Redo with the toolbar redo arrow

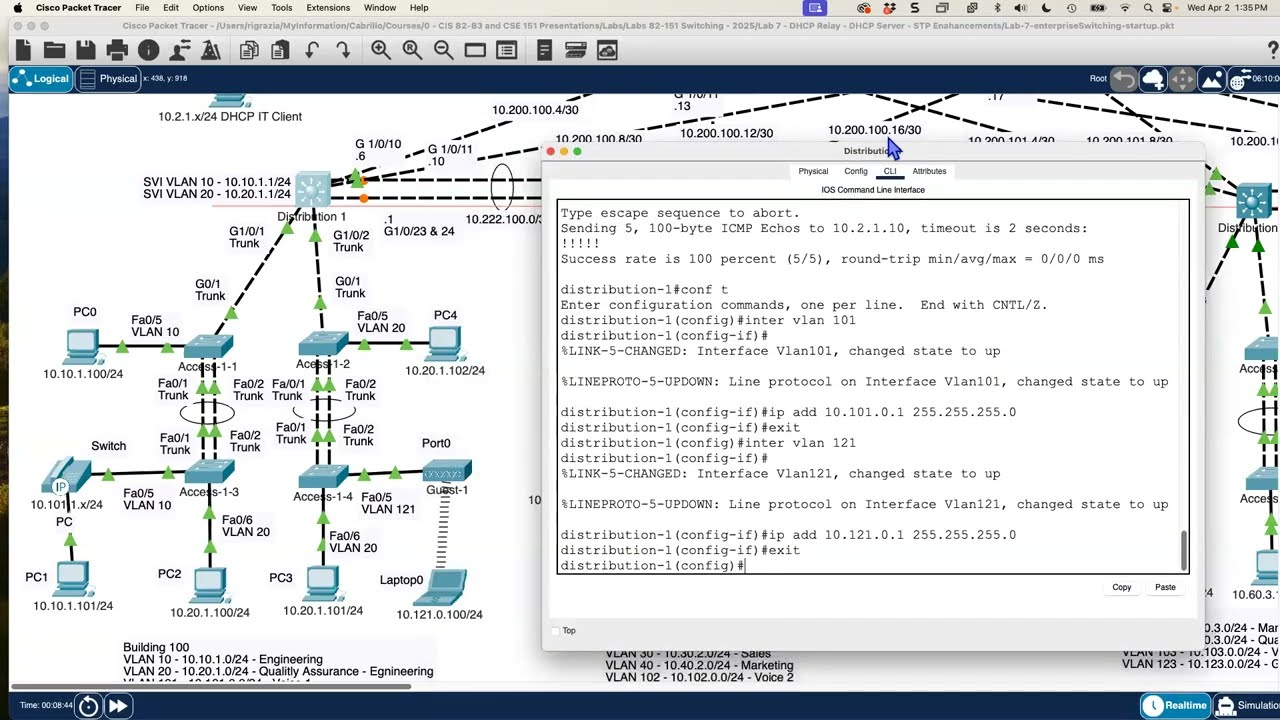(343, 49)
